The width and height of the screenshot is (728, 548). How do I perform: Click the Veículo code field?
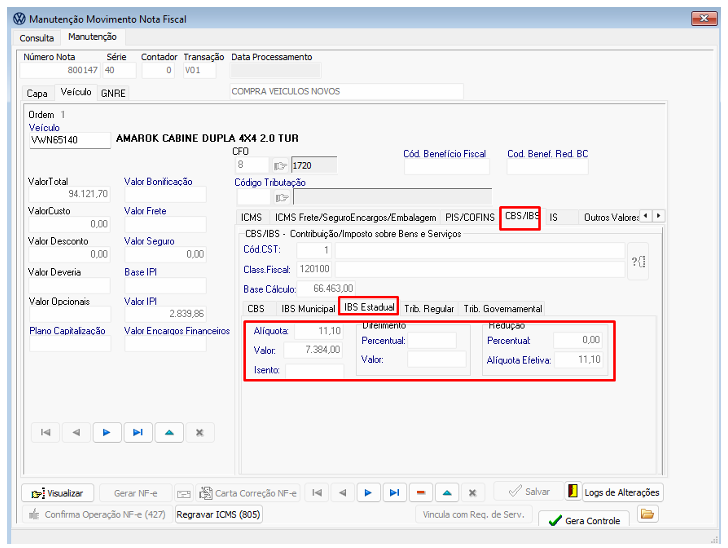click(70, 140)
